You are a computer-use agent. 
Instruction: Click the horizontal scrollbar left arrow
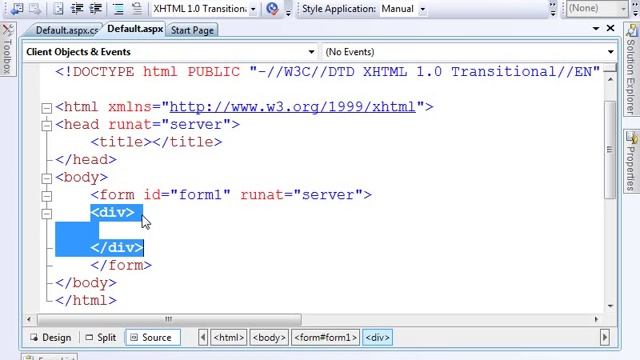click(29, 319)
